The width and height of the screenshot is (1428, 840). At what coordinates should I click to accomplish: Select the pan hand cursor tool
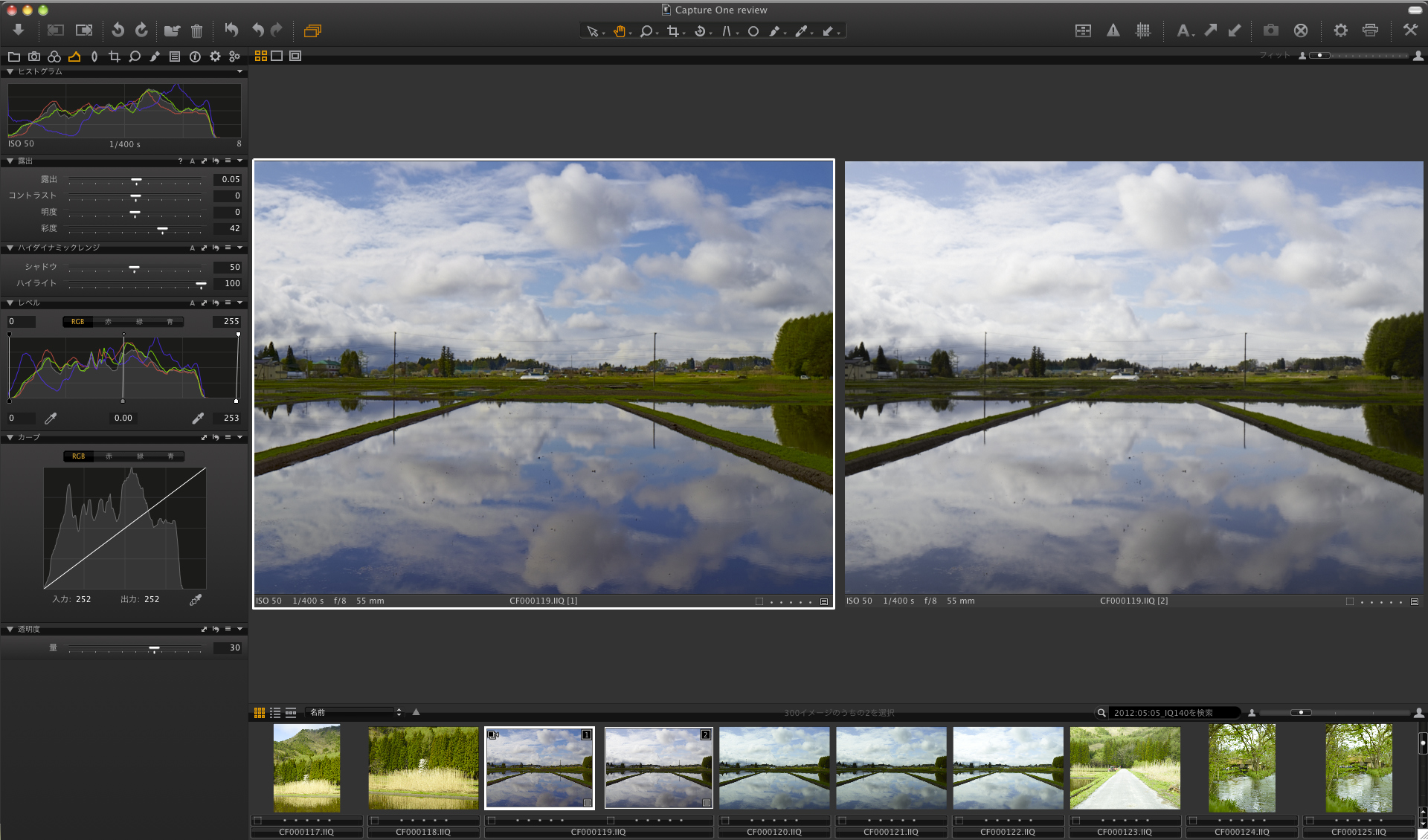pyautogui.click(x=619, y=31)
